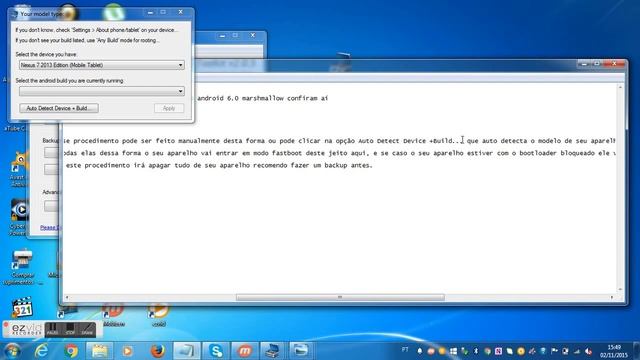Click the Show desktop button at taskbar end
Viewport: 640px width, 360px height.
tap(636, 351)
